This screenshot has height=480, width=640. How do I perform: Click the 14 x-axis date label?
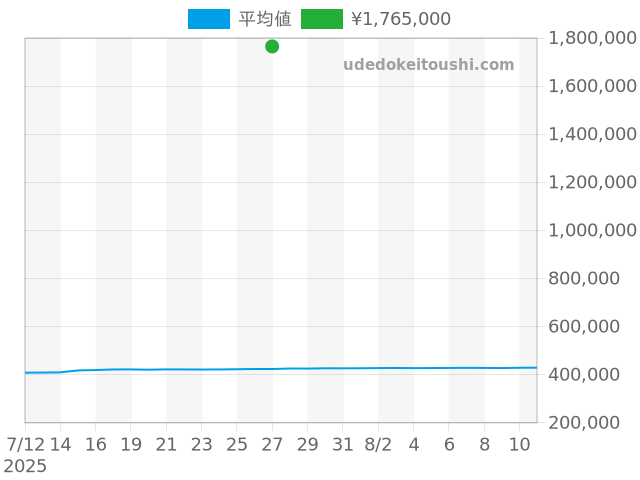pos(60,444)
